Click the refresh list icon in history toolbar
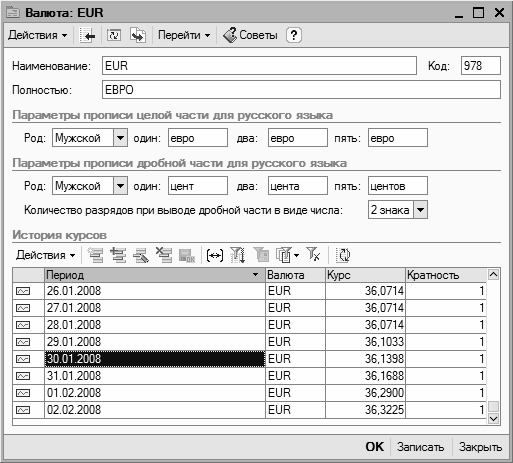Viewport: 513px width, 463px height. click(x=343, y=255)
